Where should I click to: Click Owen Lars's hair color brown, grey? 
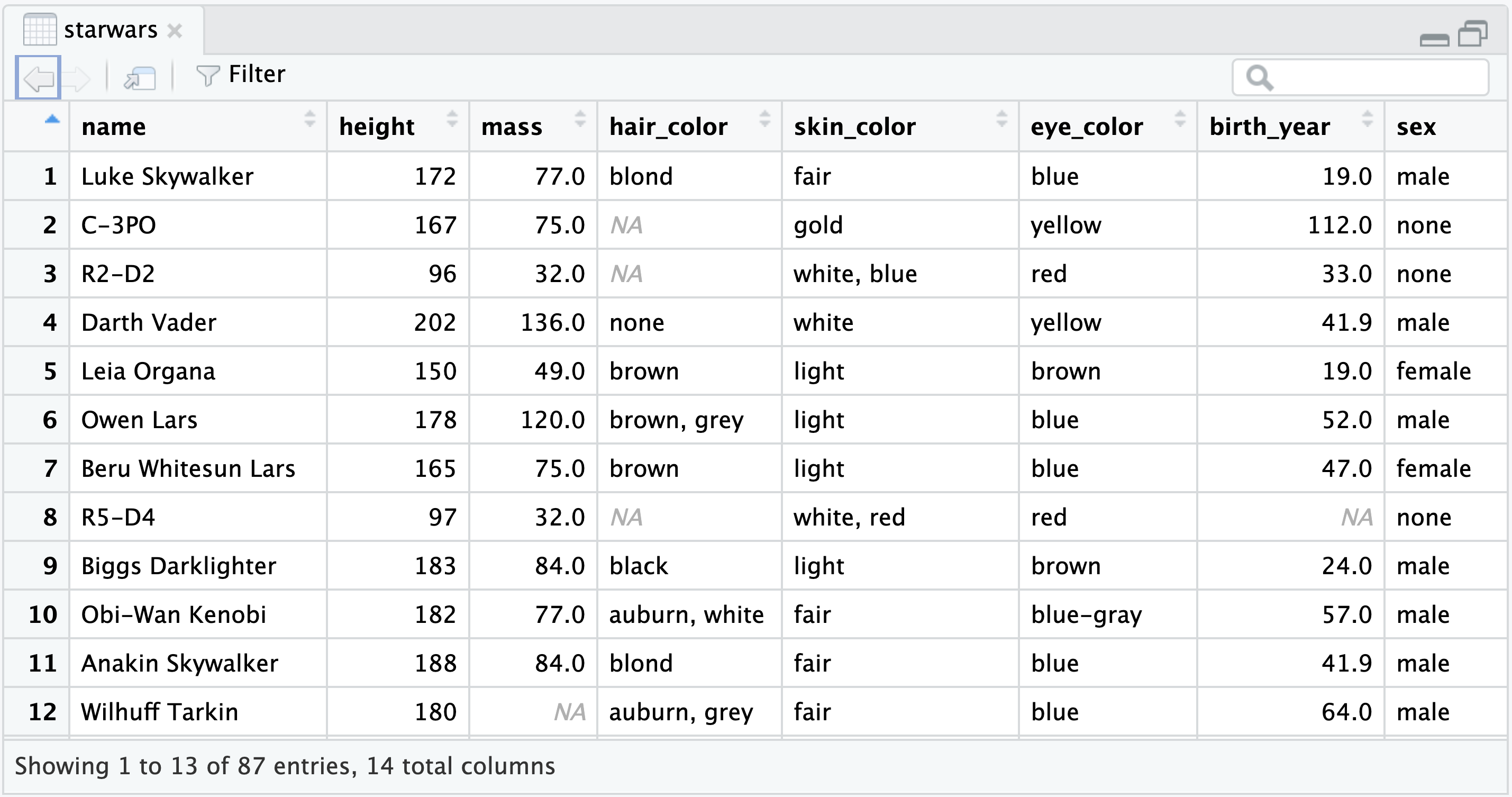[x=676, y=420]
